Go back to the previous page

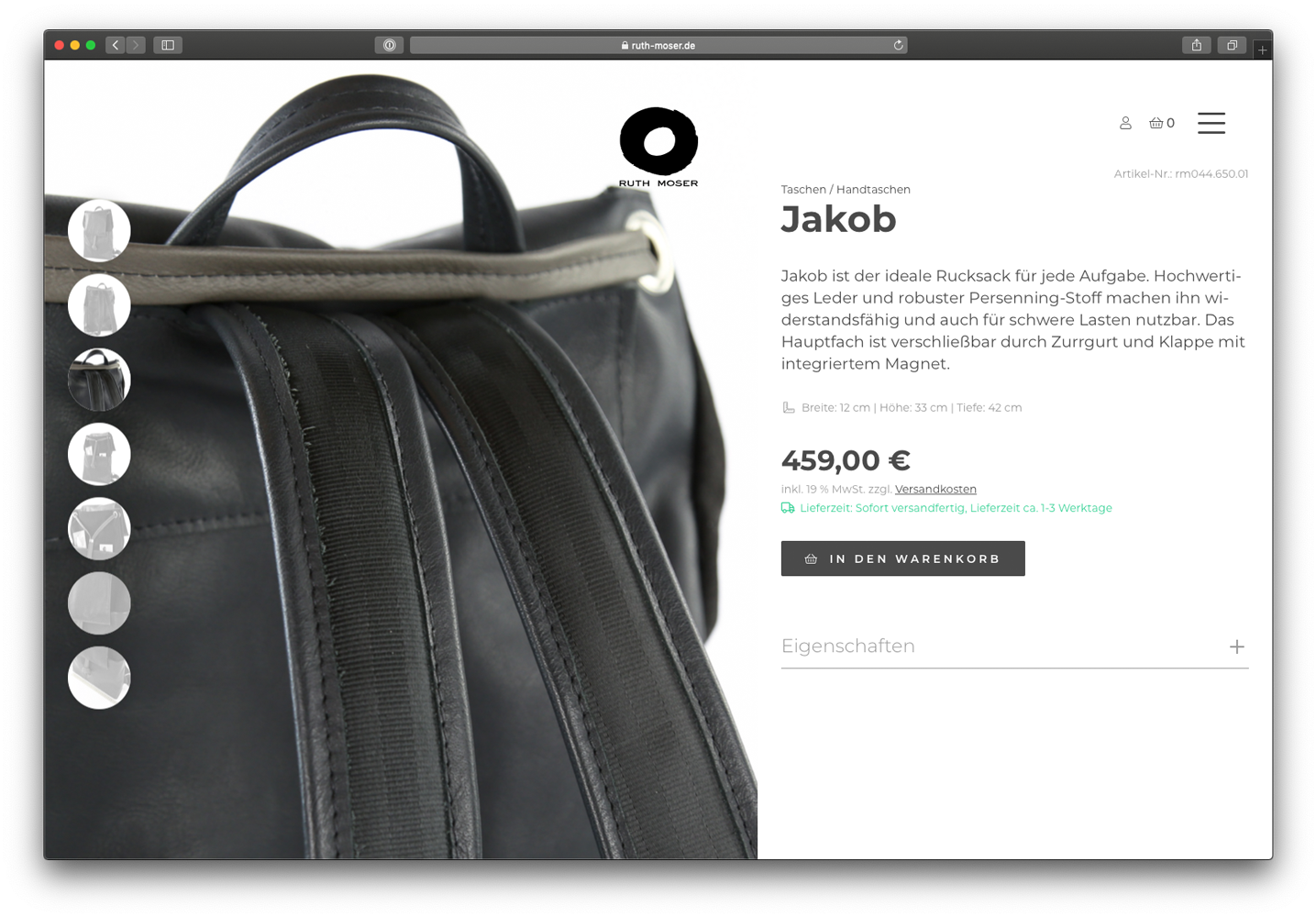tap(116, 45)
